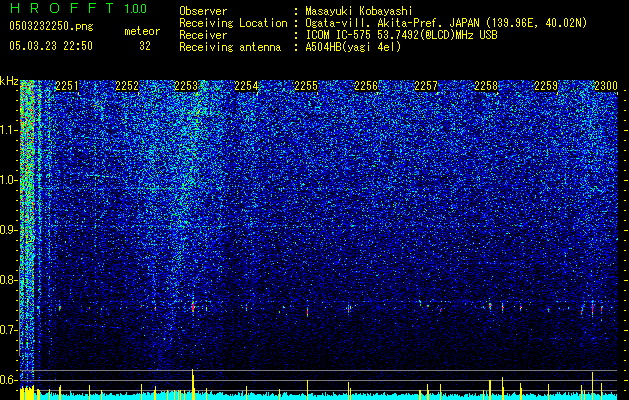Click the 0.9 kHz axis label
Image resolution: width=629 pixels, height=400 pixels.
(9, 230)
